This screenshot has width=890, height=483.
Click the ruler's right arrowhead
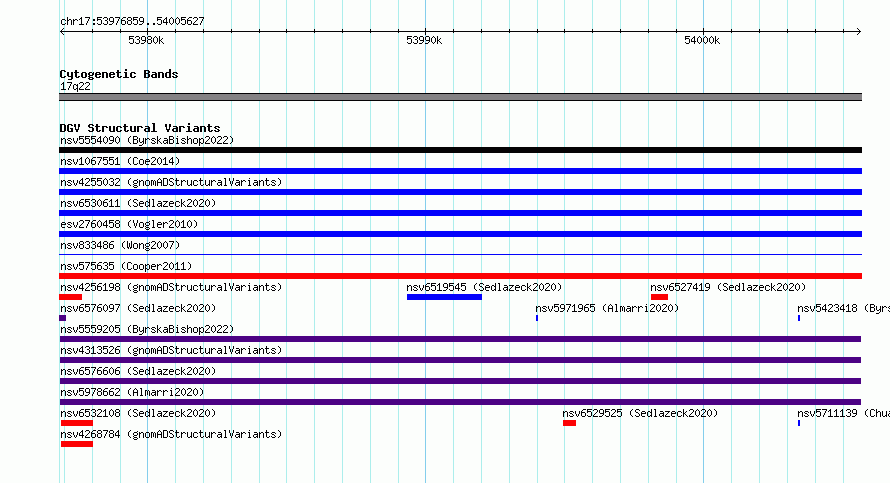(859, 32)
